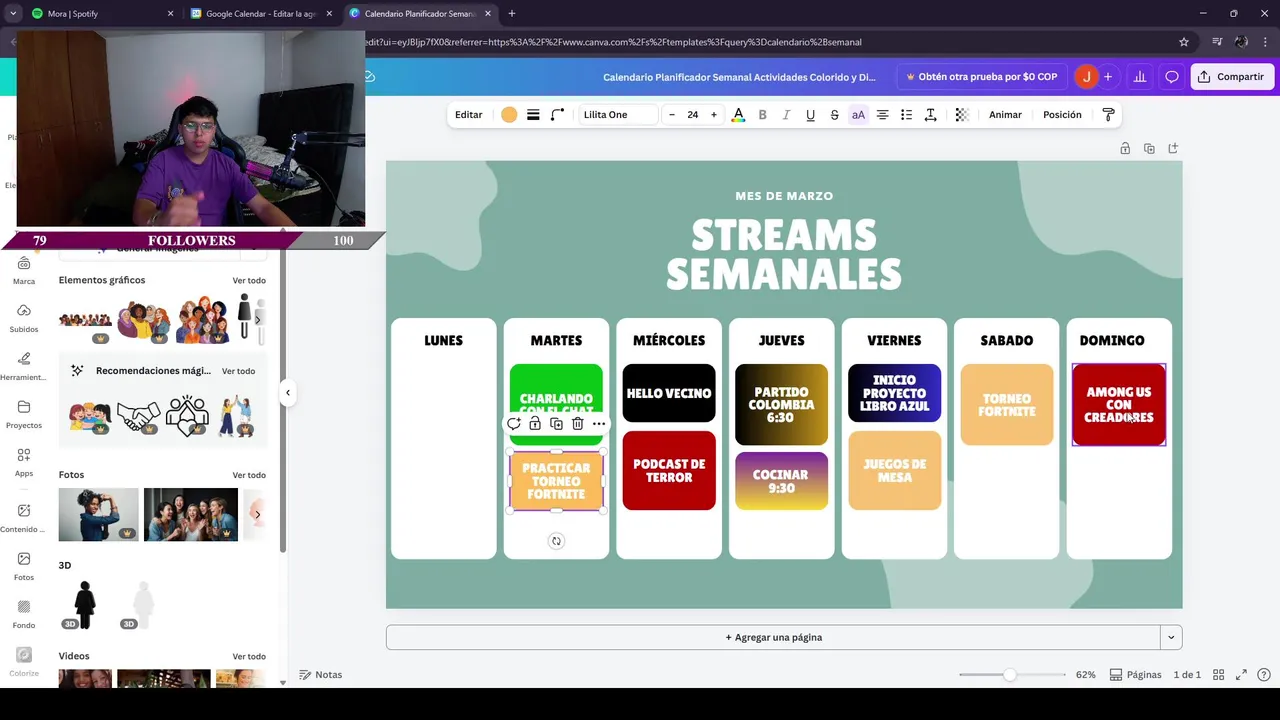Screen dimensions: 1280x720
Task: Open the comments speech bubble icon
Action: 1172,77
